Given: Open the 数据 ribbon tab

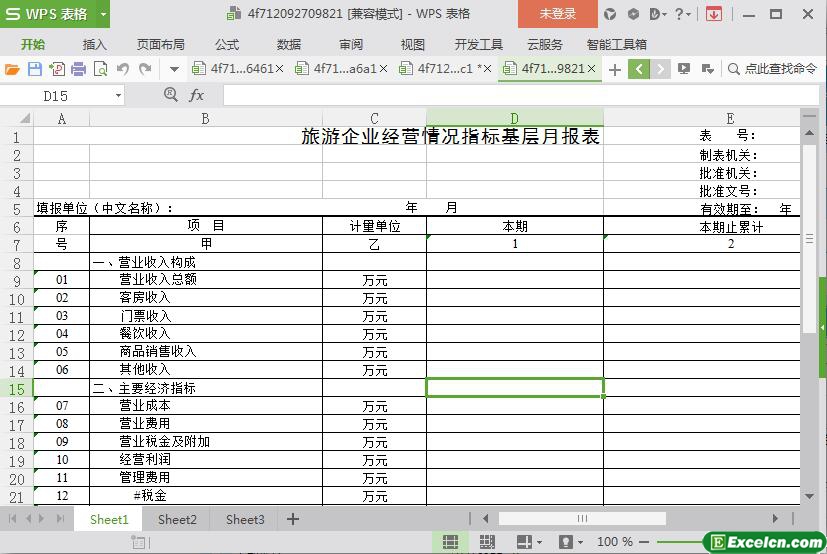Looking at the screenshot, I should point(289,44).
